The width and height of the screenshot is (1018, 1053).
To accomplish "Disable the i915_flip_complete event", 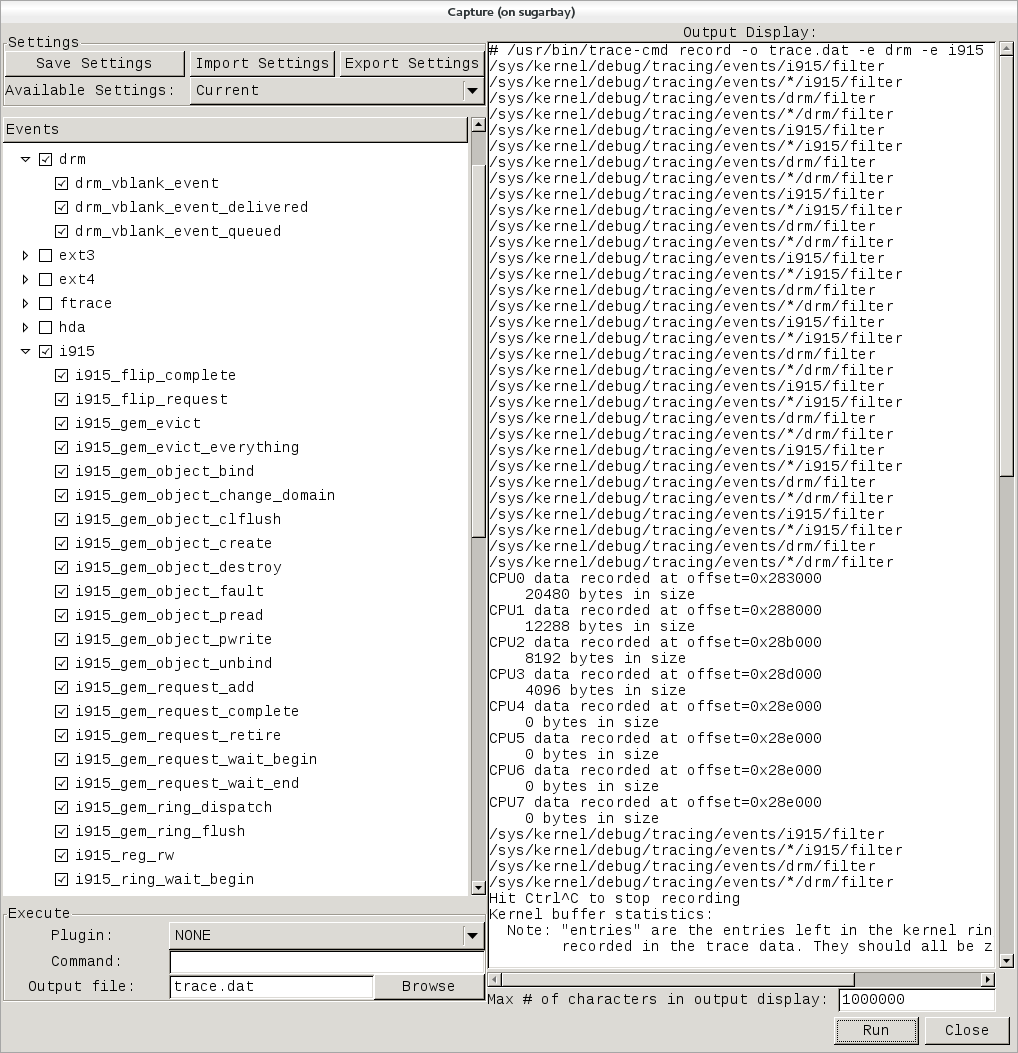I will pyautogui.click(x=61, y=375).
